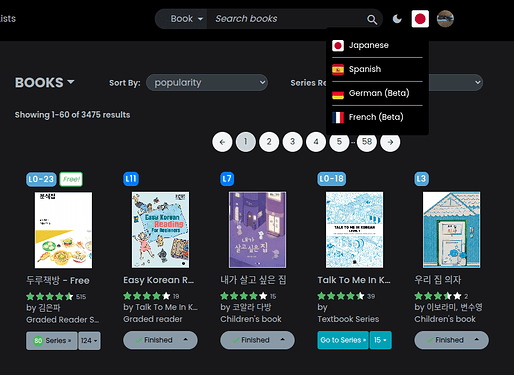The height and width of the screenshot is (375, 514).
Task: Click the Textbook Series category text
Action: tap(348, 319)
